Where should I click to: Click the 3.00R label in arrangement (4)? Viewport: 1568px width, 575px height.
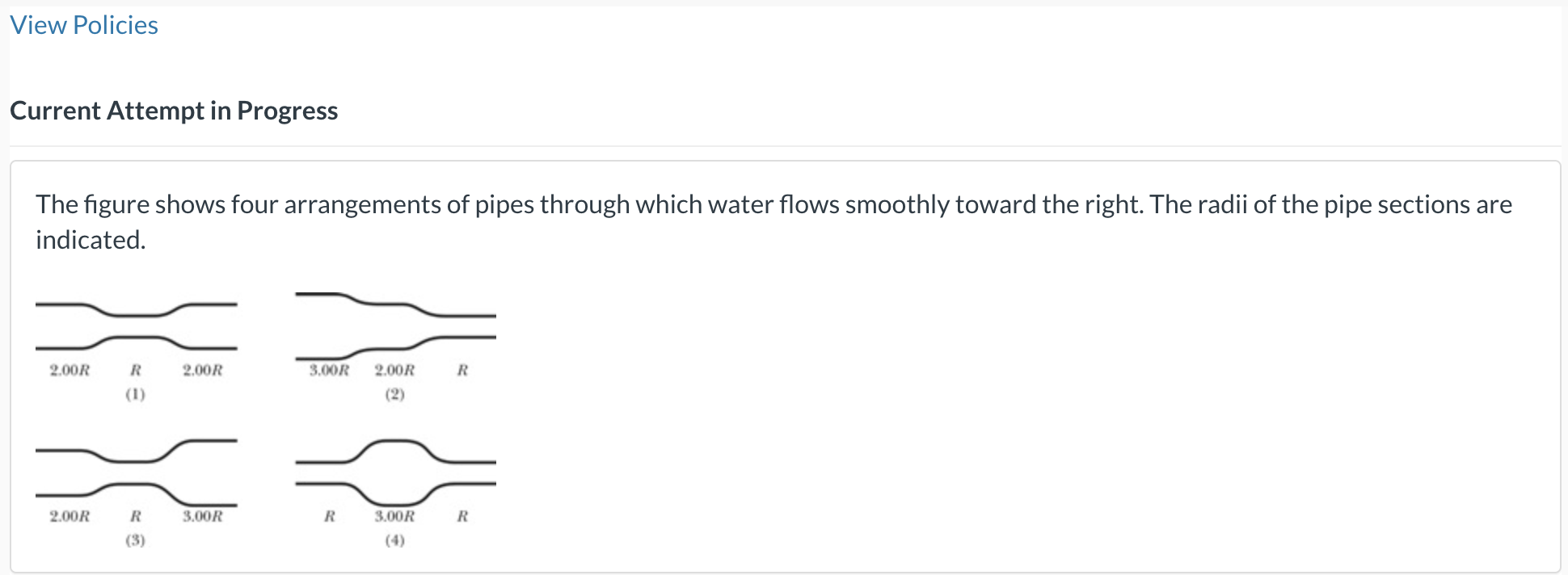(x=394, y=515)
